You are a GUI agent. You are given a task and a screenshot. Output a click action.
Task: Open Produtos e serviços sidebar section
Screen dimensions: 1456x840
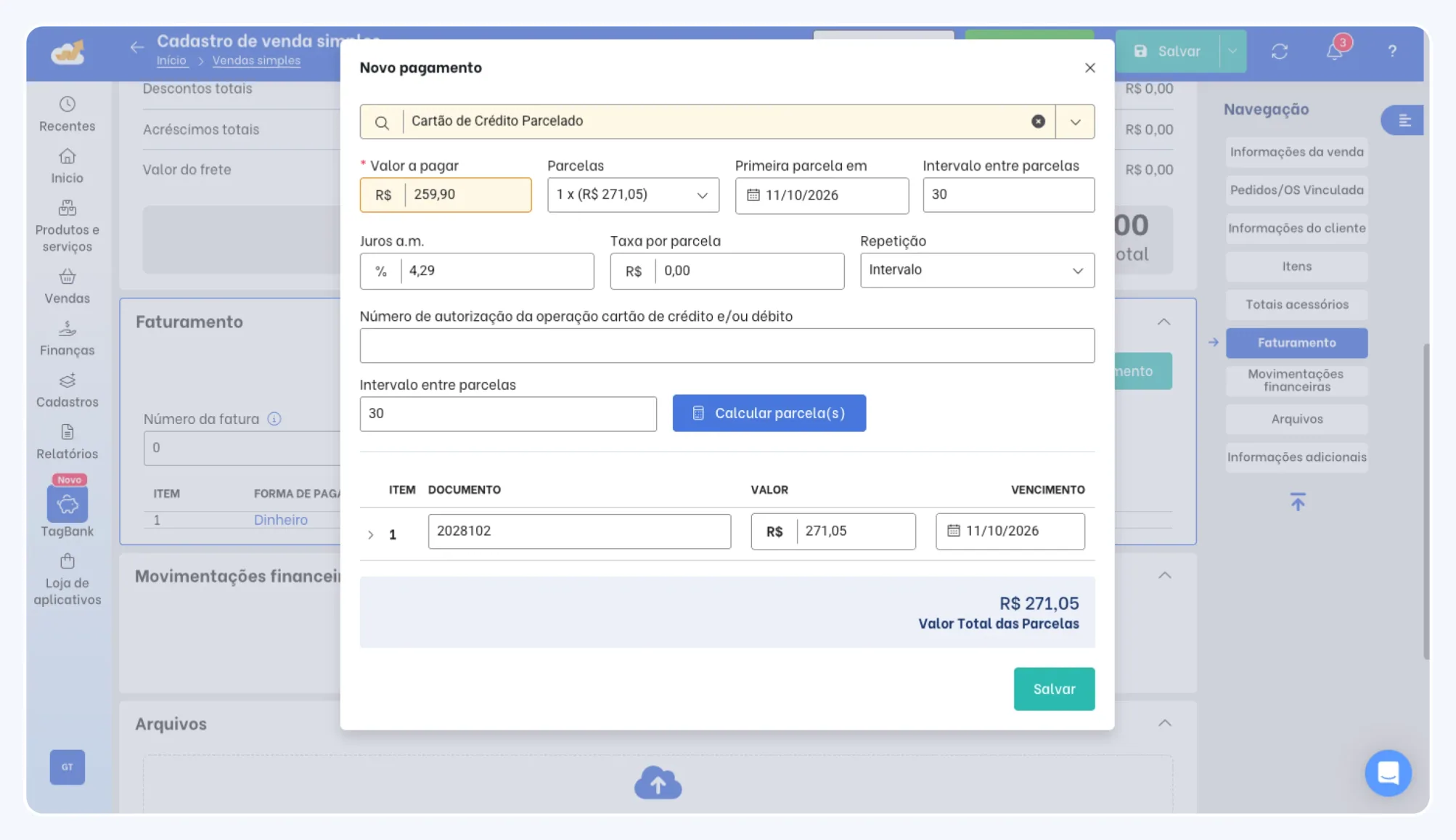pos(68,227)
